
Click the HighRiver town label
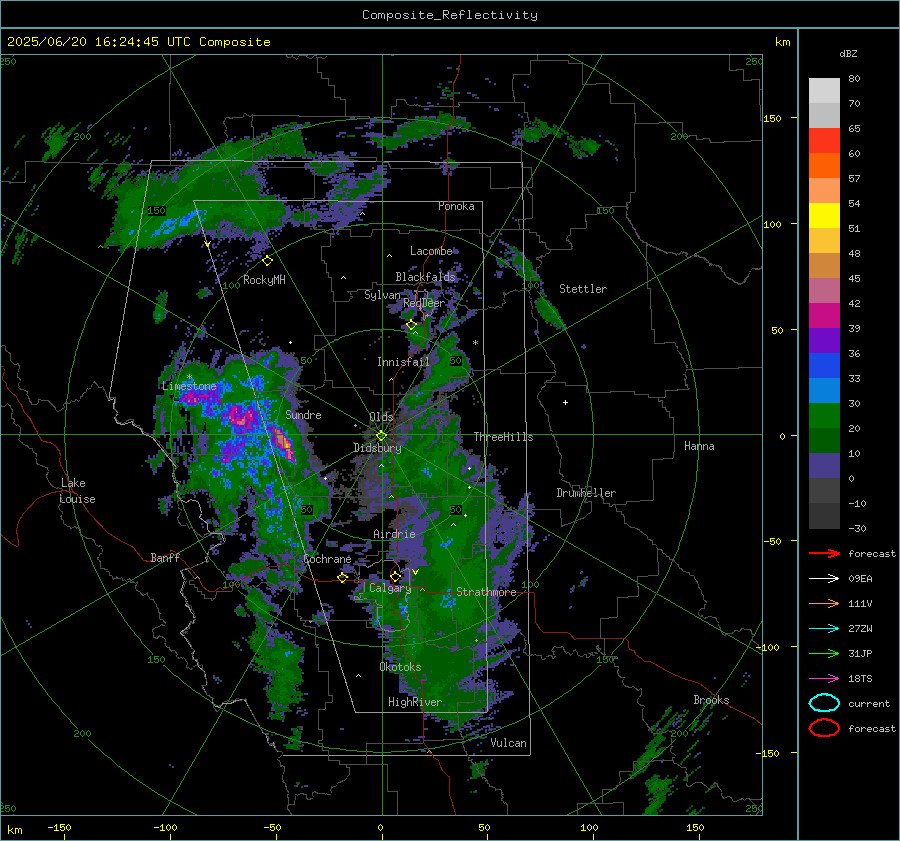coord(415,702)
